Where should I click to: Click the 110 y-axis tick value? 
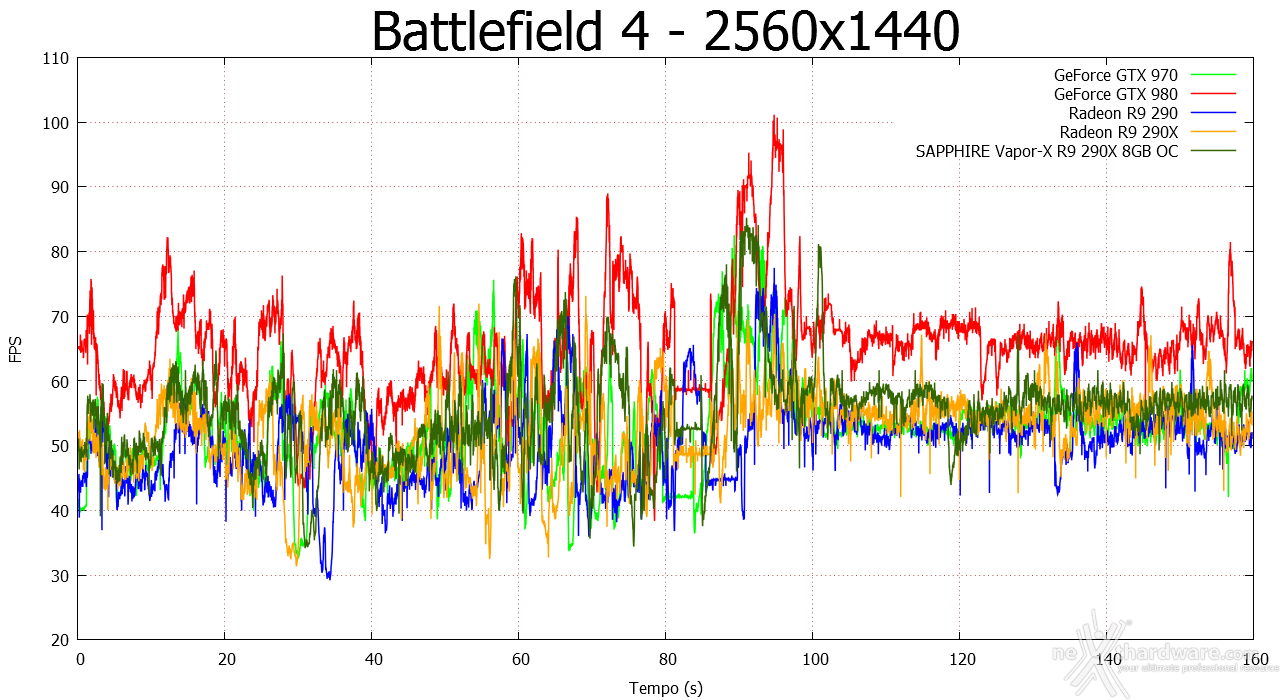click(x=56, y=58)
